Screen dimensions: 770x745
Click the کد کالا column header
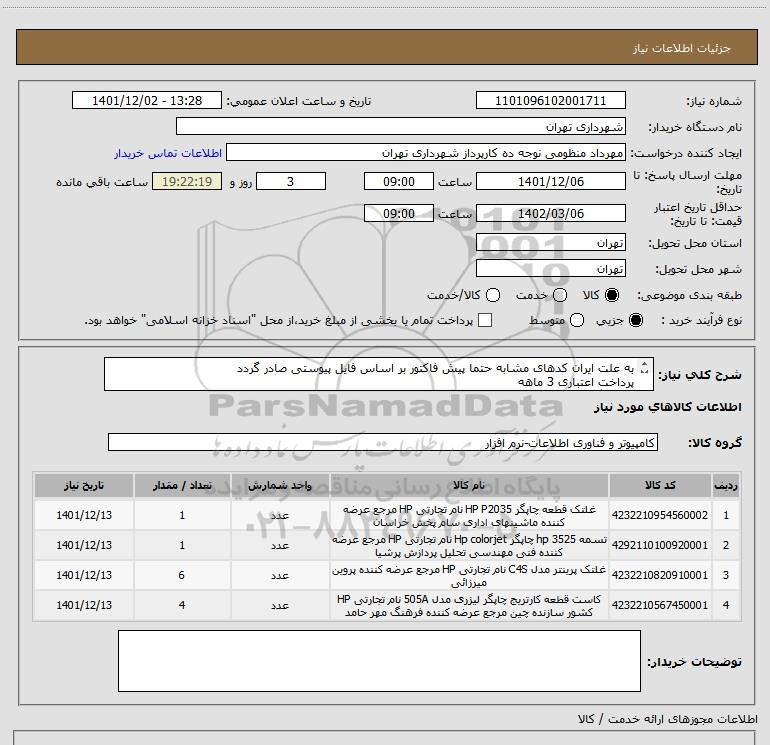coord(660,485)
